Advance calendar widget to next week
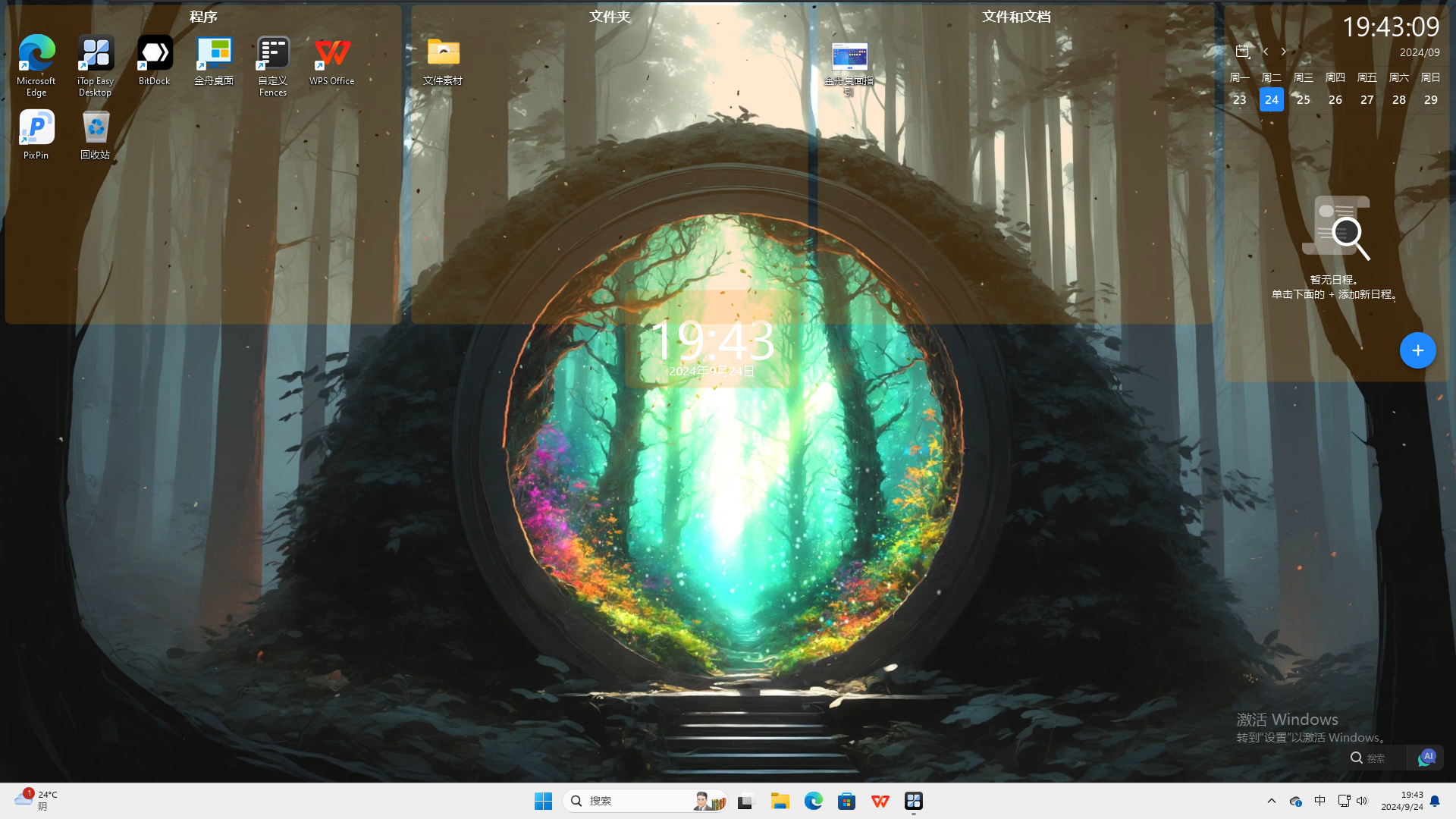This screenshot has height=819, width=1456. 1284,52
